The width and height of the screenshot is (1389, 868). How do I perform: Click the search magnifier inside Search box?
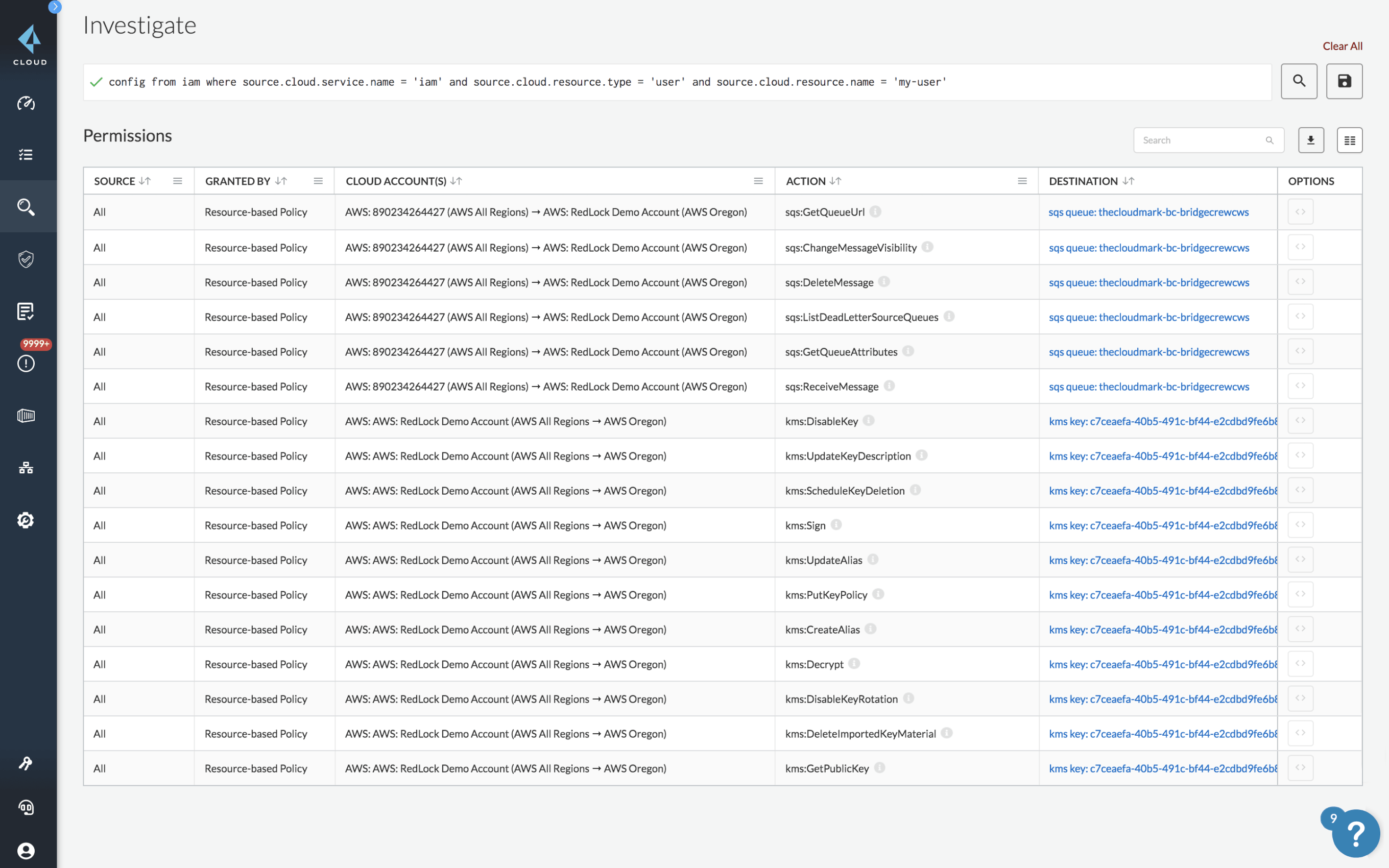[1270, 140]
